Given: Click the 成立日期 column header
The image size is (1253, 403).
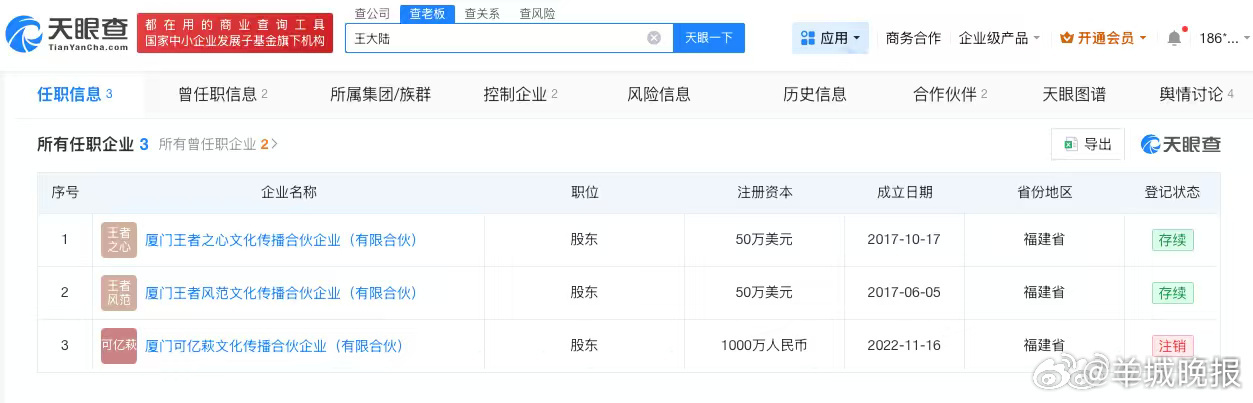Looking at the screenshot, I should (905, 192).
